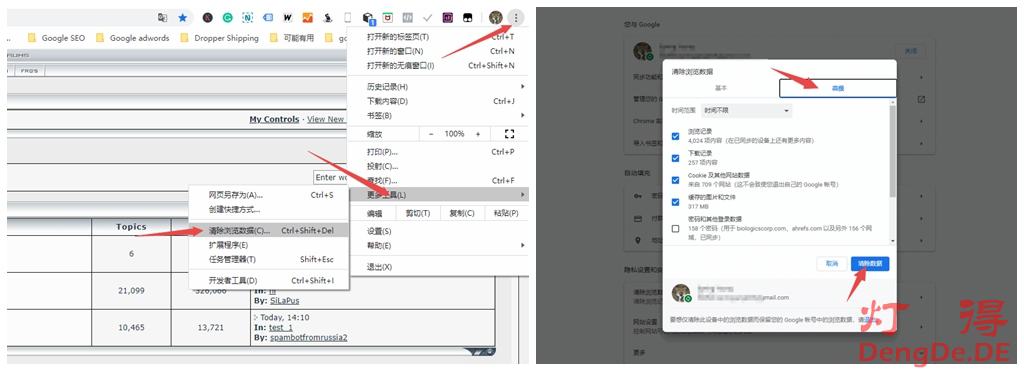Open the Chrome three-dot menu button
This screenshot has height=371, width=1024.
[x=516, y=18]
